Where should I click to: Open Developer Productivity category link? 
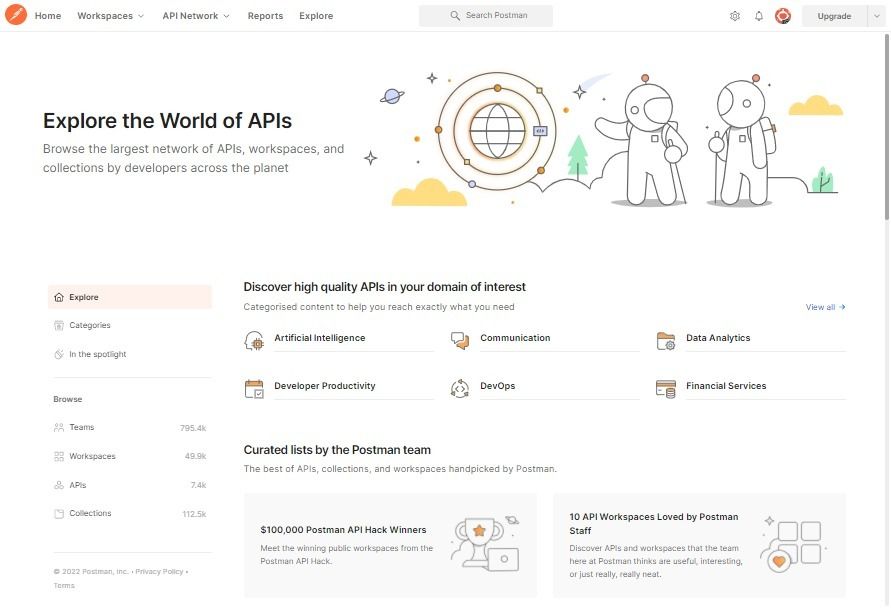[325, 386]
